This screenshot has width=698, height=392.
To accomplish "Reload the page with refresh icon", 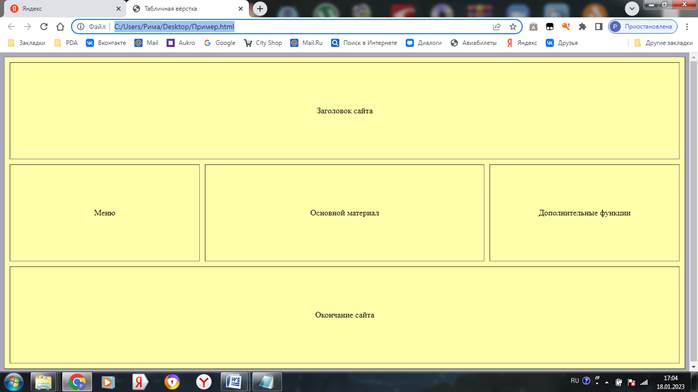I will [44, 27].
